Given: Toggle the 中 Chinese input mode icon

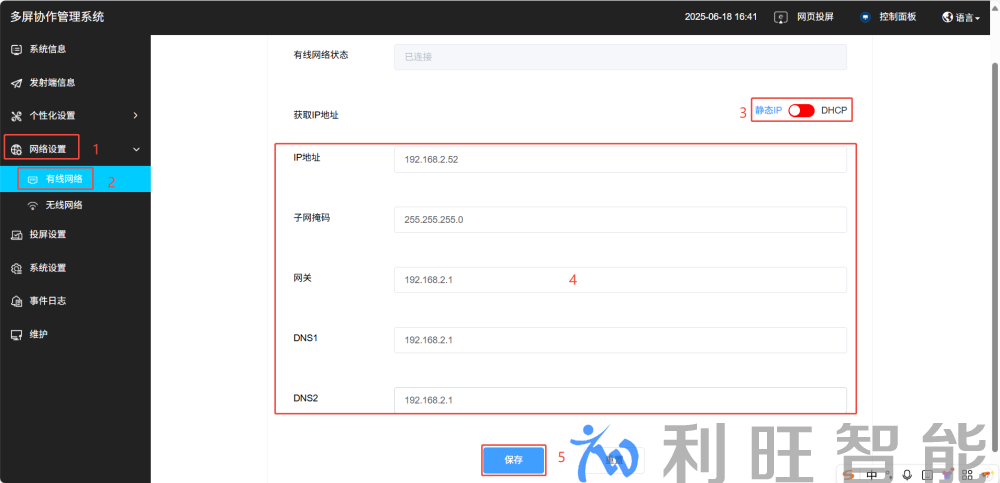Looking at the screenshot, I should coord(872,475).
